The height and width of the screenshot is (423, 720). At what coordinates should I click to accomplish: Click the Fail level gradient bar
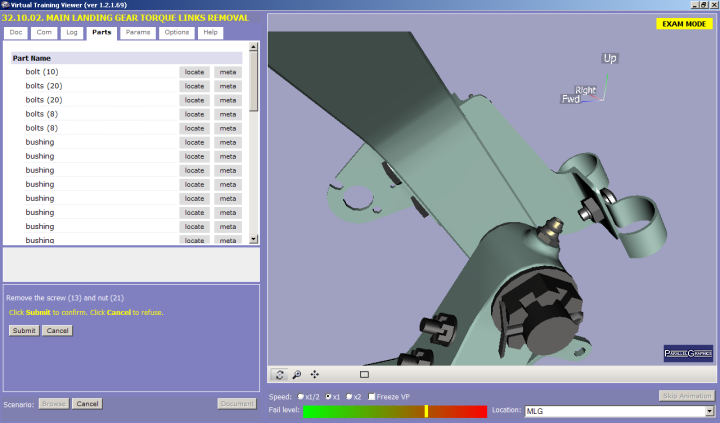tap(394, 411)
